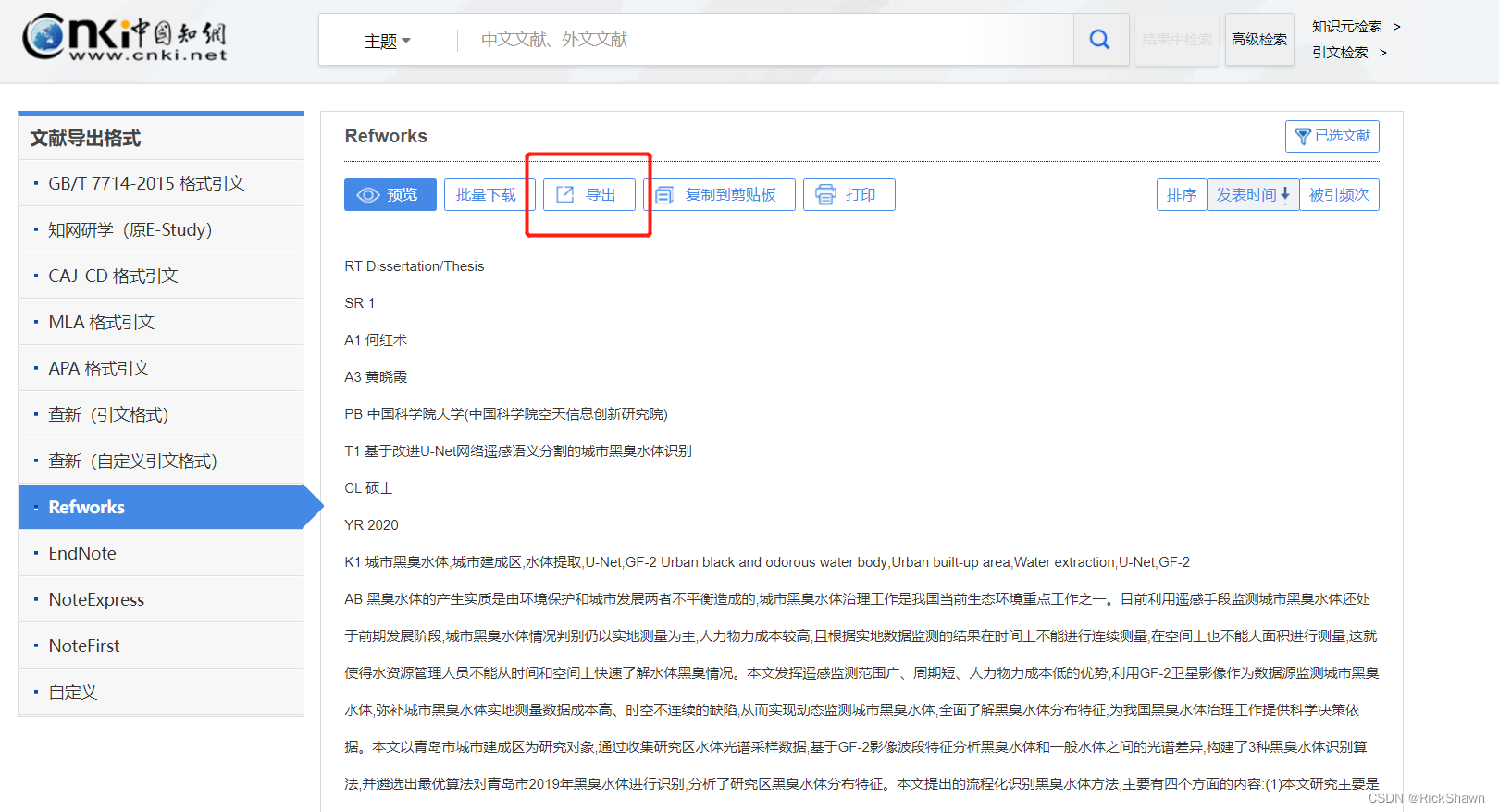Select the NoteFirst export format
Image resolution: width=1499 pixels, height=812 pixels.
(x=161, y=646)
